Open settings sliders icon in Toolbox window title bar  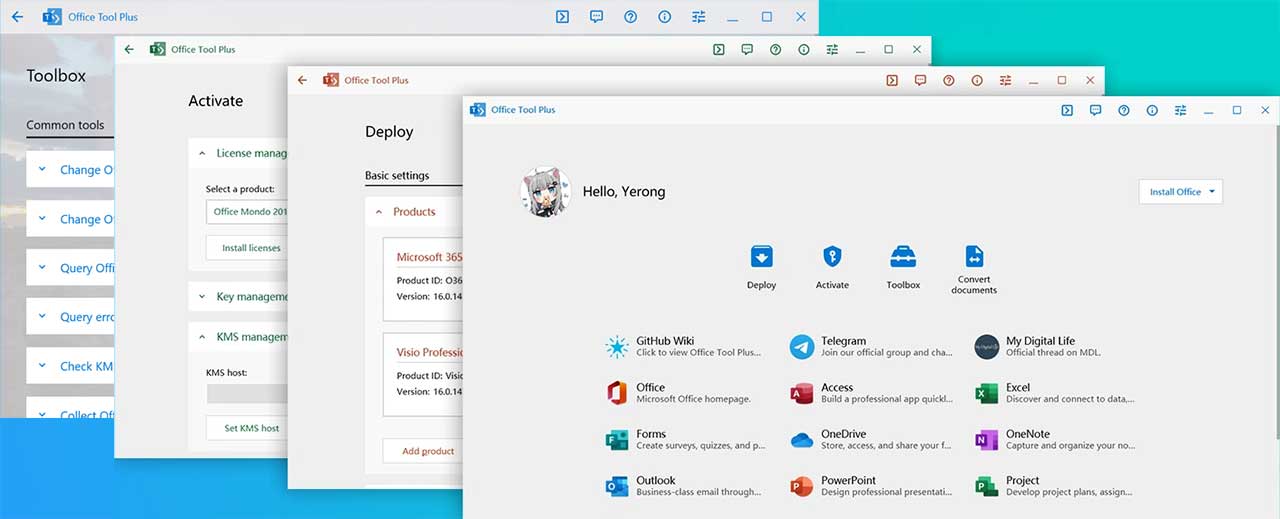698,17
